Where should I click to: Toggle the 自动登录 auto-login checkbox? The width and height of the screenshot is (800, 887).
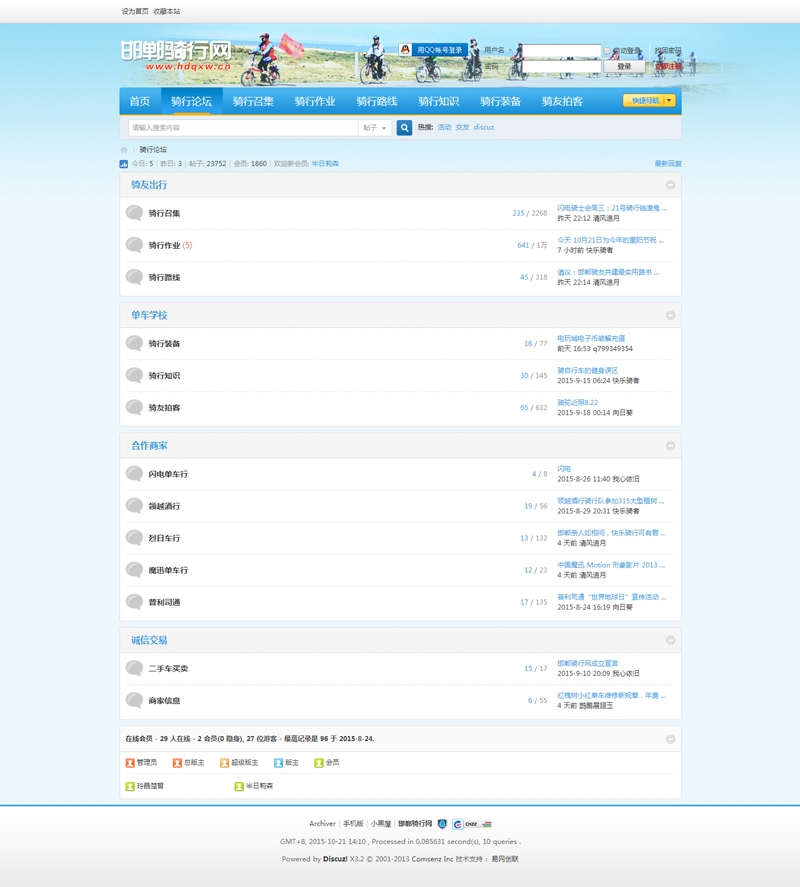(x=607, y=51)
